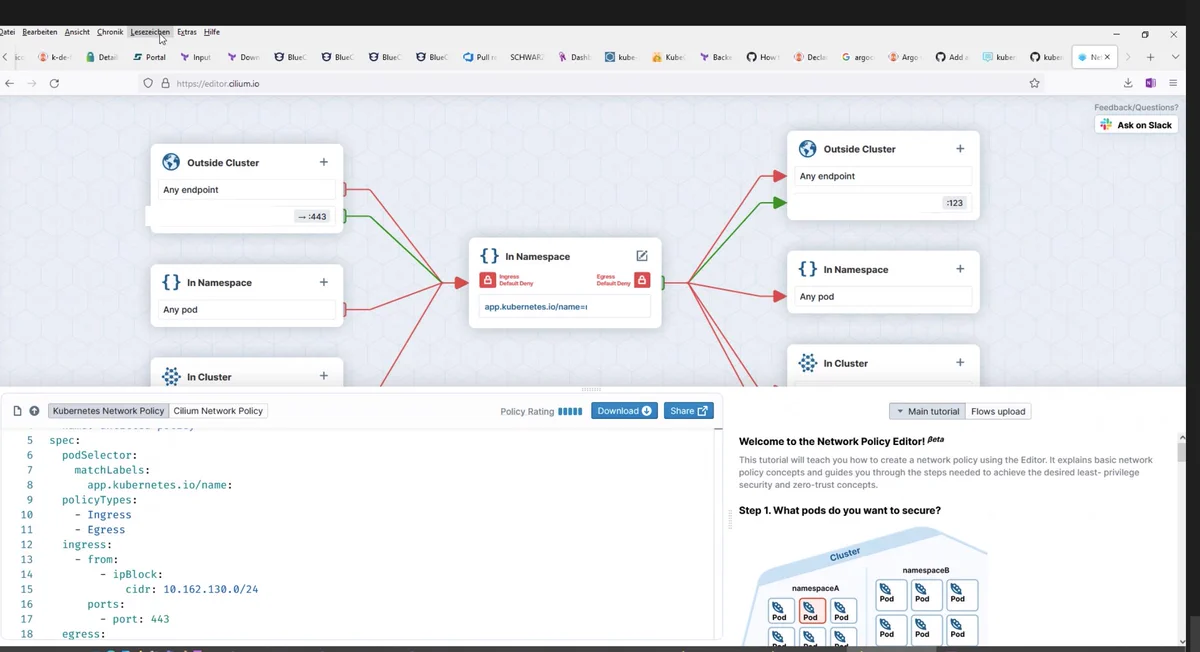Open the Bearbeiten menu
Image resolution: width=1200 pixels, height=652 pixels.
[x=40, y=32]
